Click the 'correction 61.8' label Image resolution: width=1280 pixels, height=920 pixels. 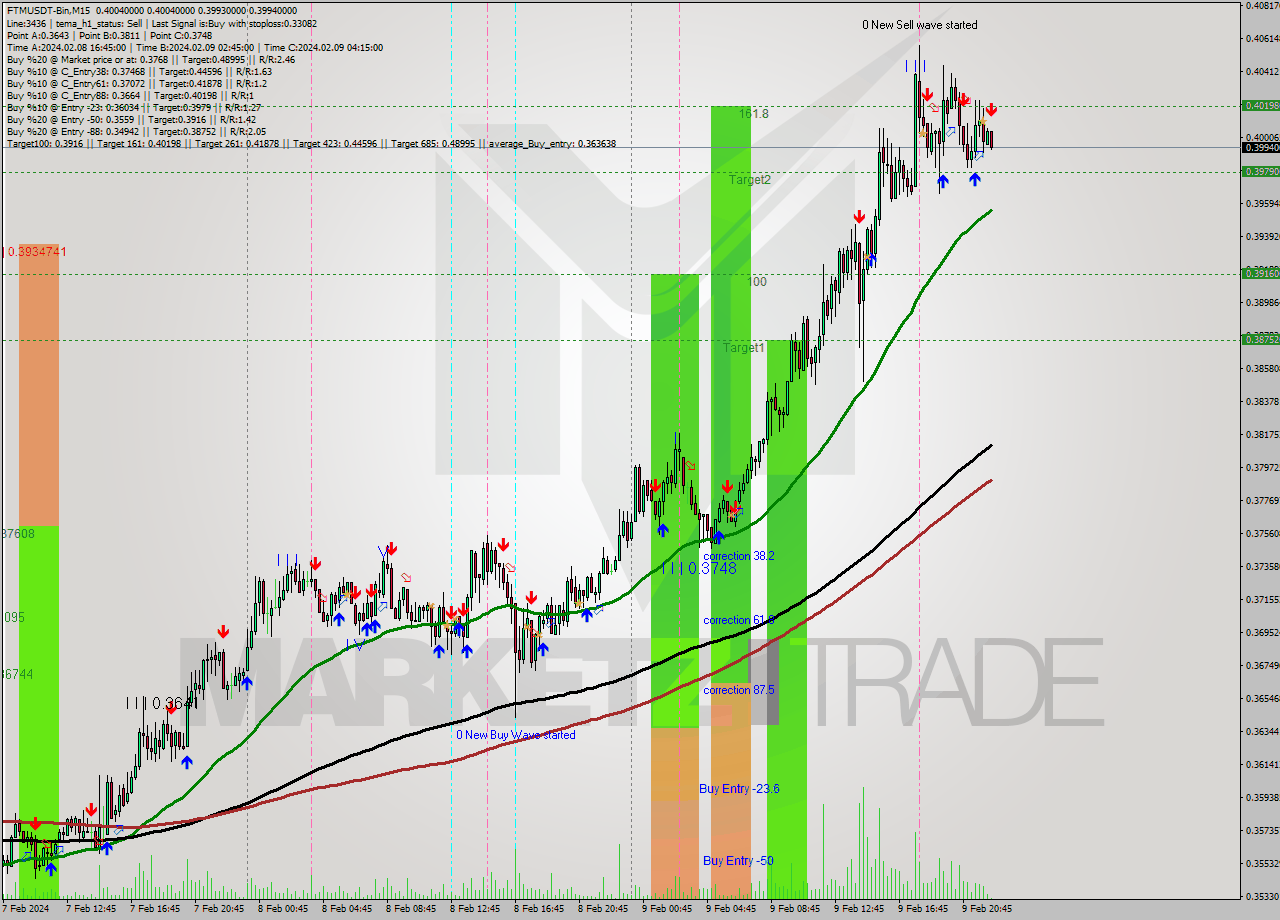[739, 620]
